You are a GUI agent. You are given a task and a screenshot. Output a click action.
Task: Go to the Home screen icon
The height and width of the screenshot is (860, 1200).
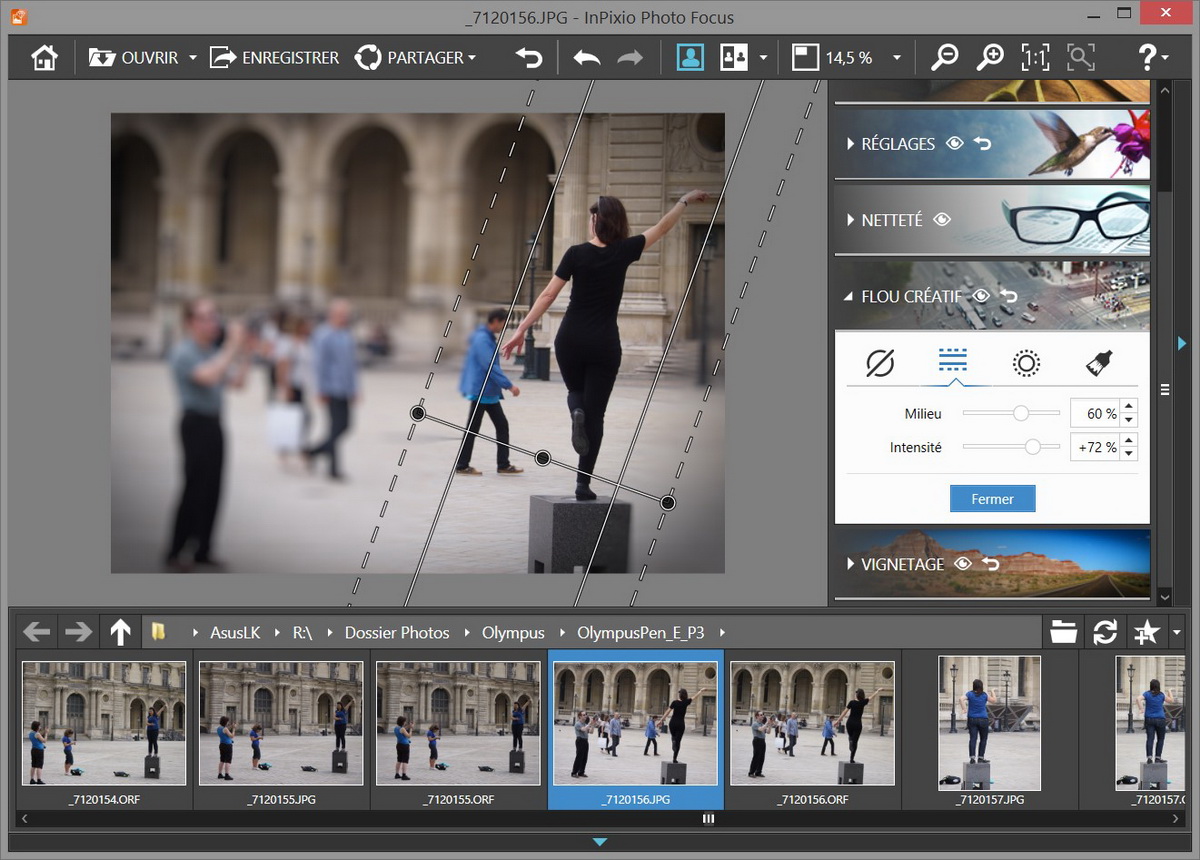click(x=44, y=58)
